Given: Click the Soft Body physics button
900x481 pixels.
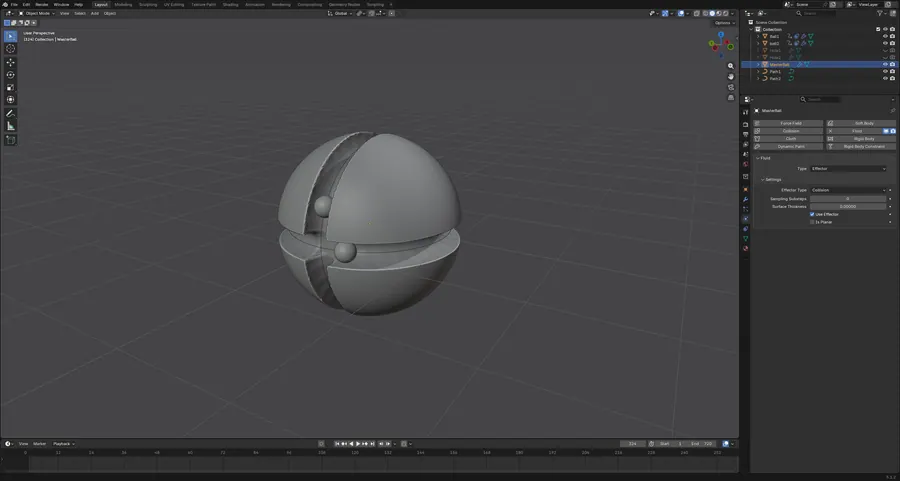Looking at the screenshot, I should [x=861, y=123].
